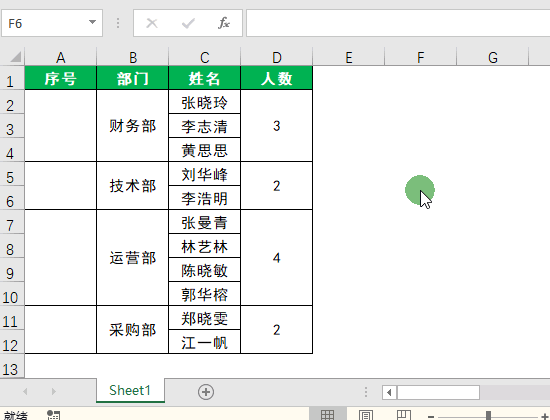The width and height of the screenshot is (550, 420).
Task: Open the Insert Function fx dialog
Action: [x=224, y=23]
